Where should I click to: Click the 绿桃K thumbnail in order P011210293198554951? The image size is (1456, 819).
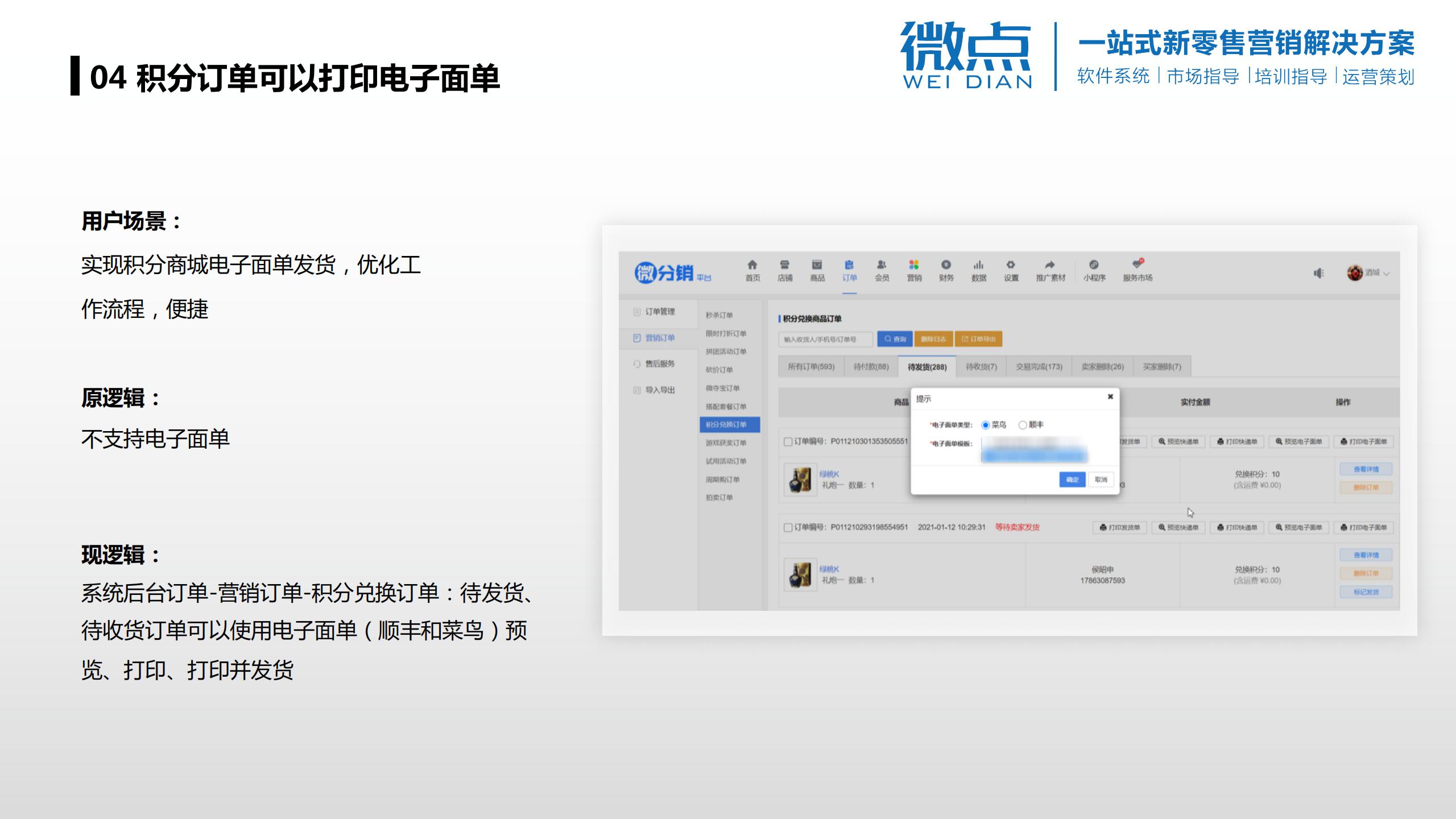[x=801, y=574]
